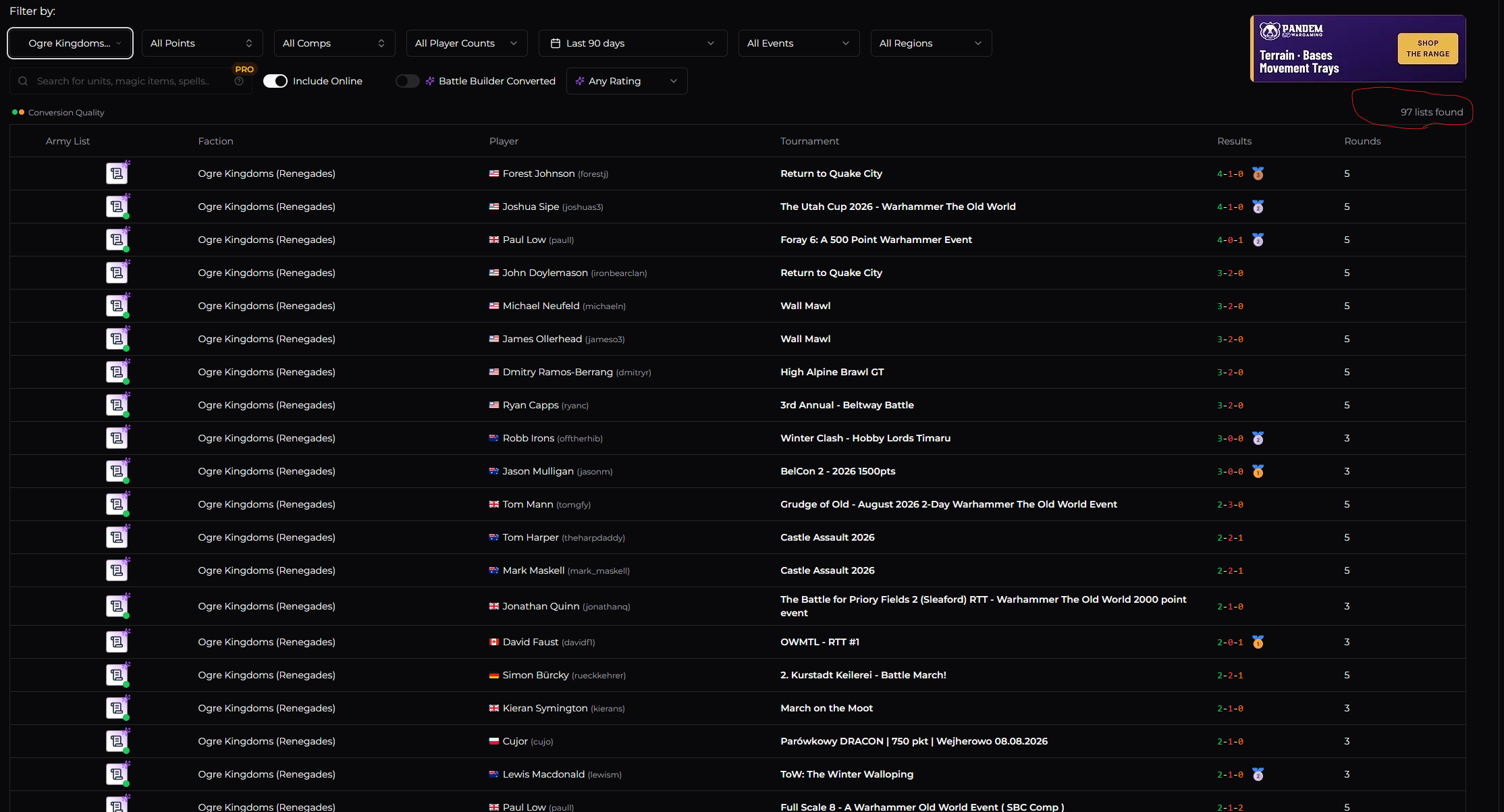
Task: Open army list icon for Tom Harper
Action: [x=117, y=537]
